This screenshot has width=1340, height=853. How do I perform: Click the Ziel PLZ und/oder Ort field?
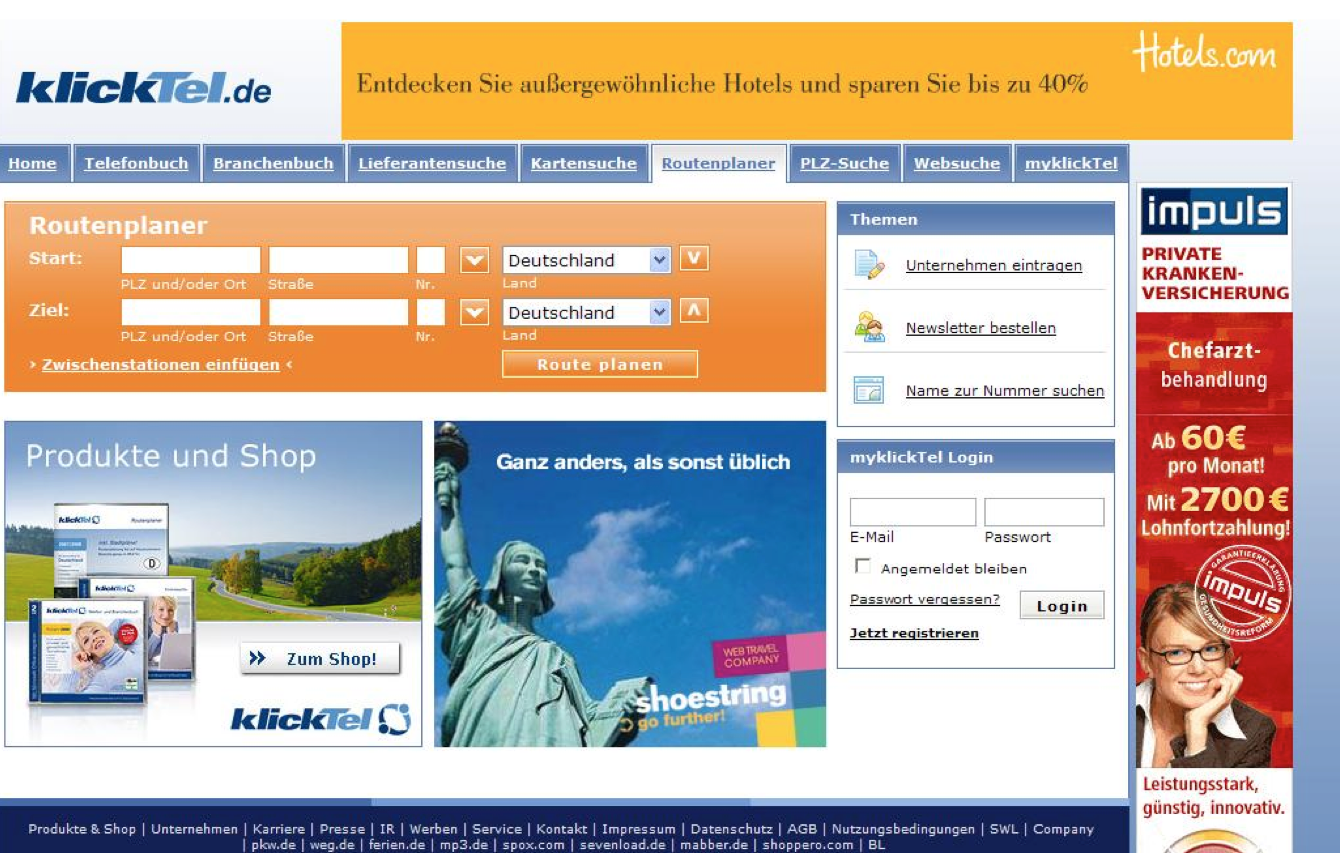point(190,313)
